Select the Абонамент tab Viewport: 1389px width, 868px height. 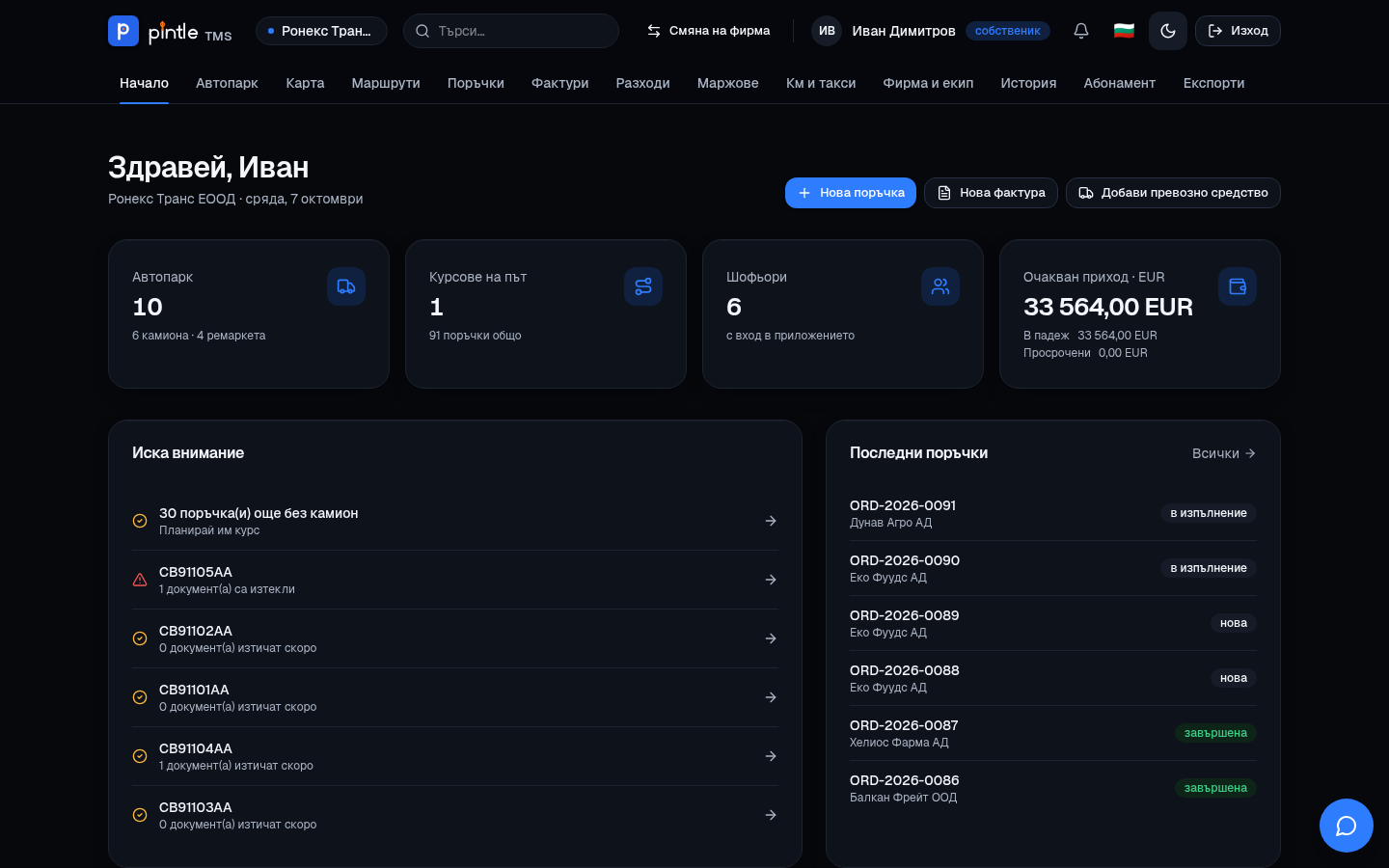pos(1120,83)
